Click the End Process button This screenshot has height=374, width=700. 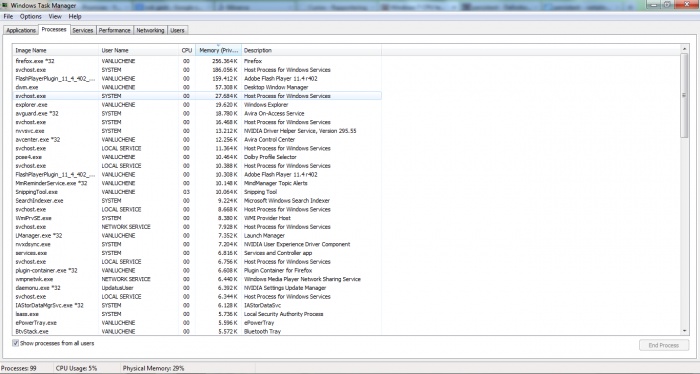664,345
